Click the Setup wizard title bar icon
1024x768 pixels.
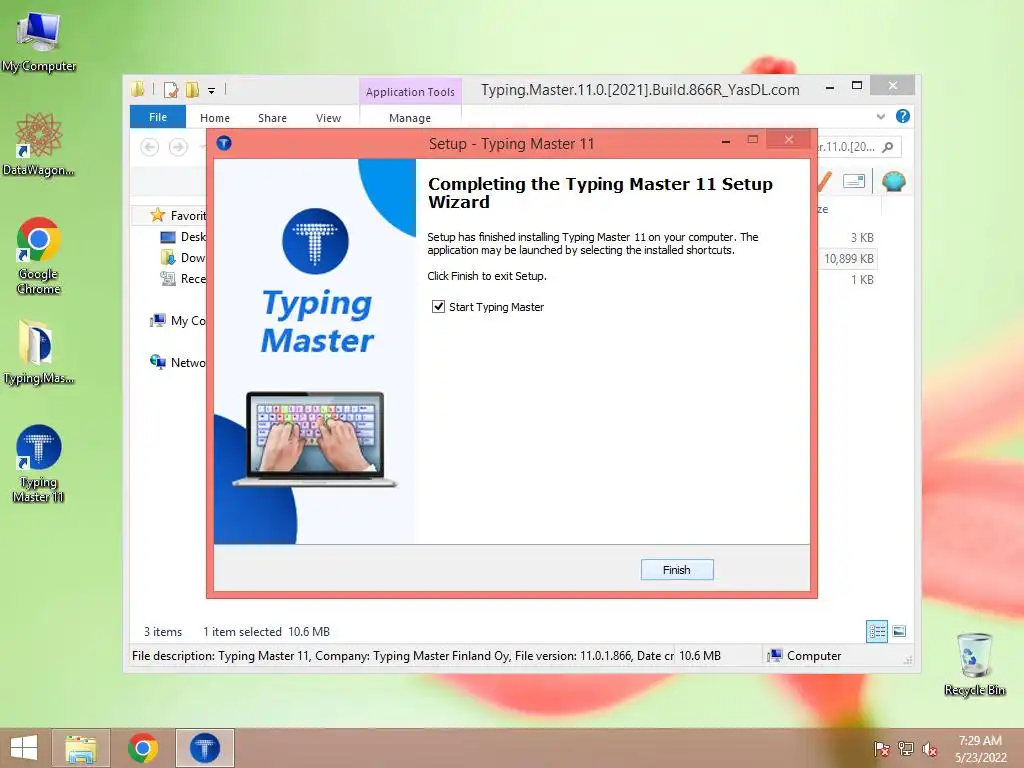(224, 143)
